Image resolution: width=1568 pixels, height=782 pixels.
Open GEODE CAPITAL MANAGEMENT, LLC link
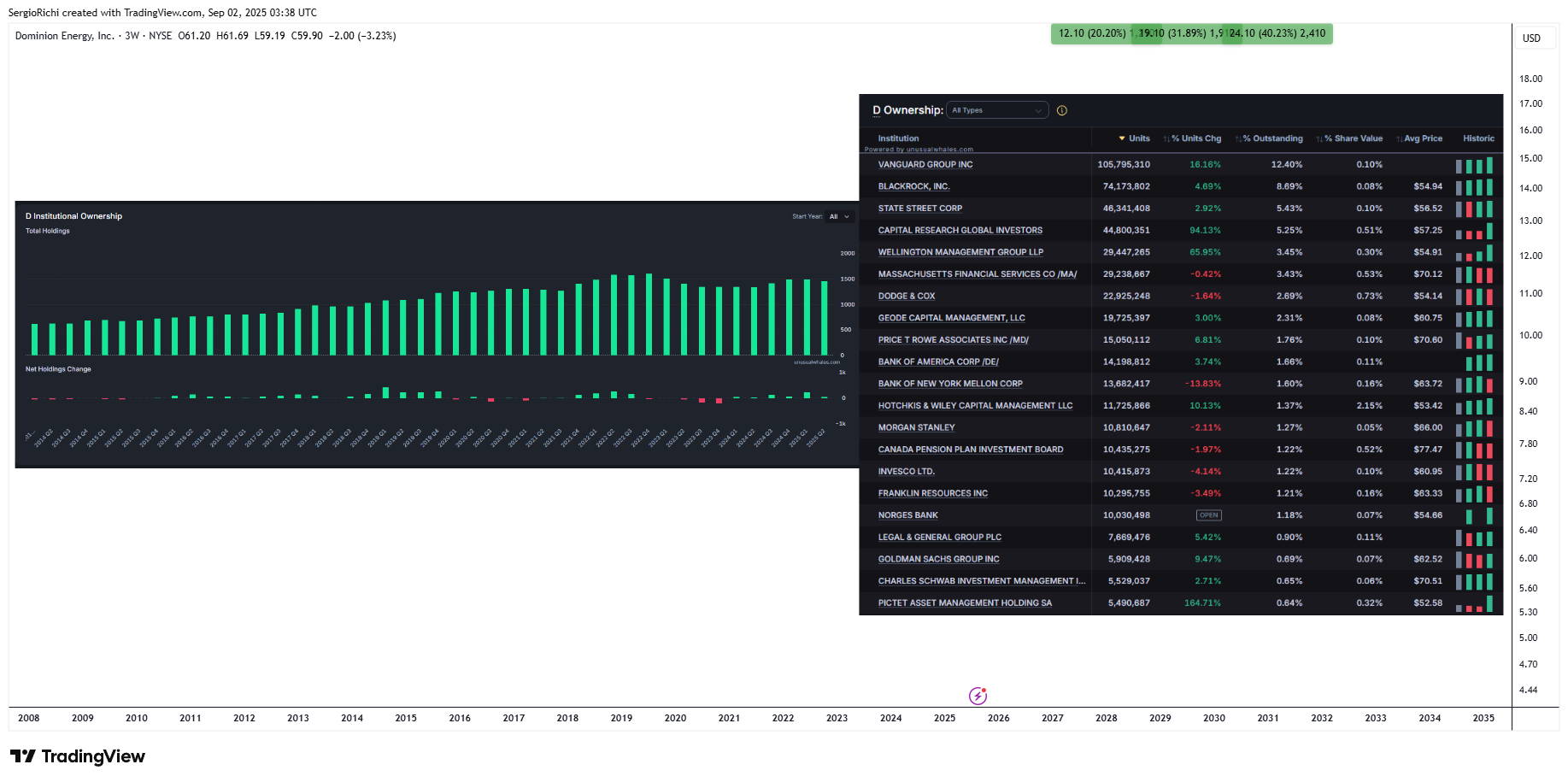point(952,318)
